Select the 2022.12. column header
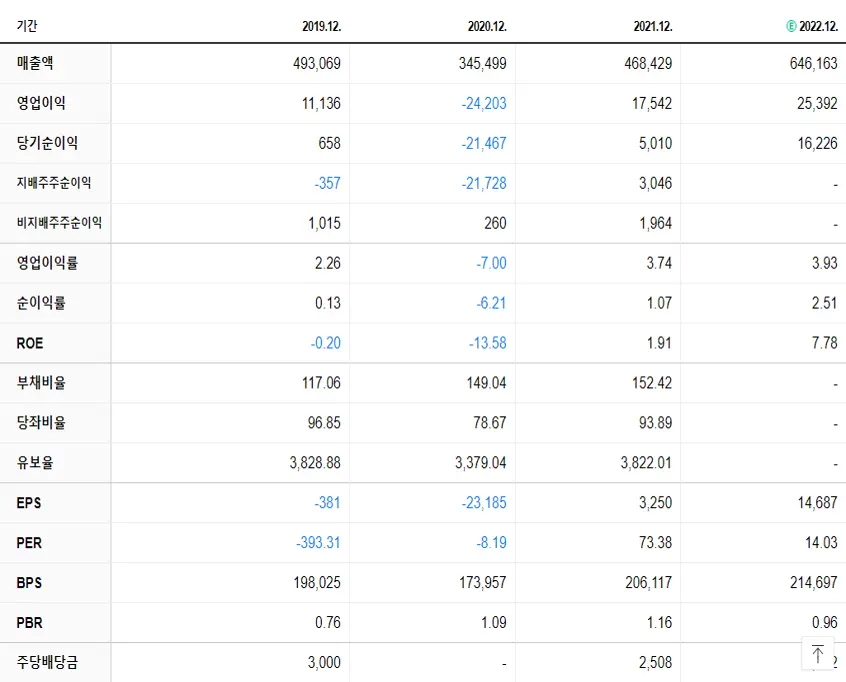Viewport: 846px width, 682px height. [818, 26]
